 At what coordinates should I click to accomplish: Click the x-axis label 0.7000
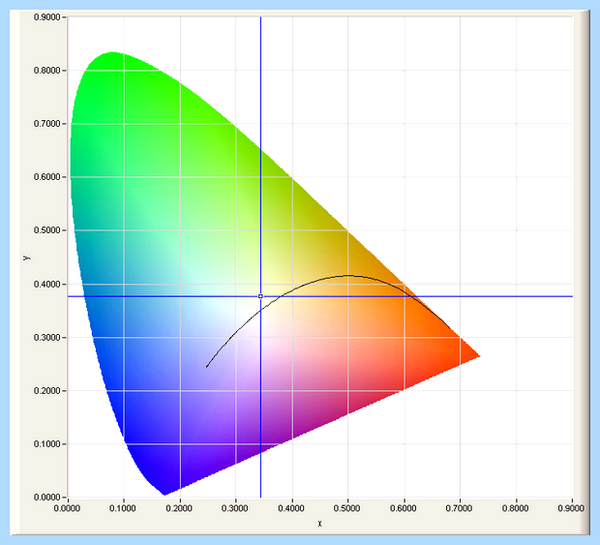coord(459,508)
